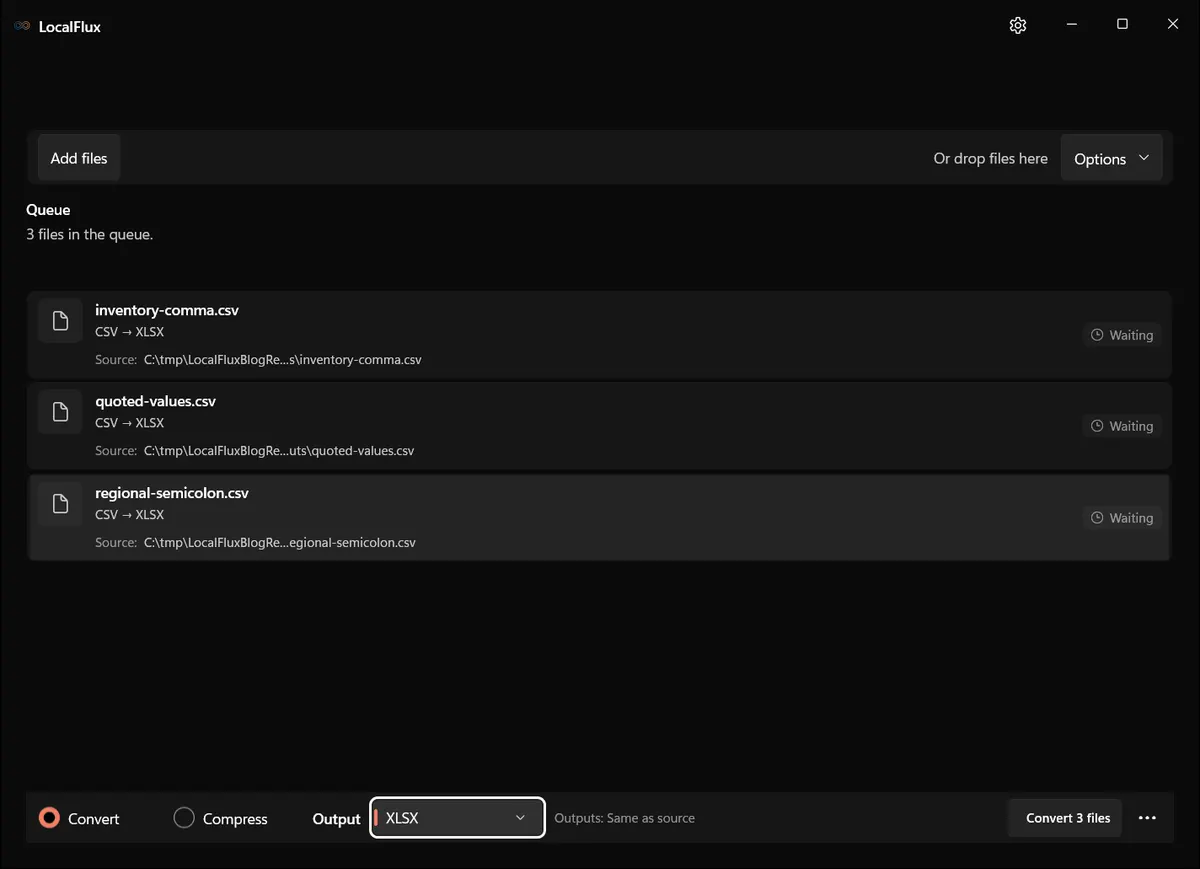Click the LocalFlux infinity logo icon
The height and width of the screenshot is (869, 1200).
[x=22, y=26]
